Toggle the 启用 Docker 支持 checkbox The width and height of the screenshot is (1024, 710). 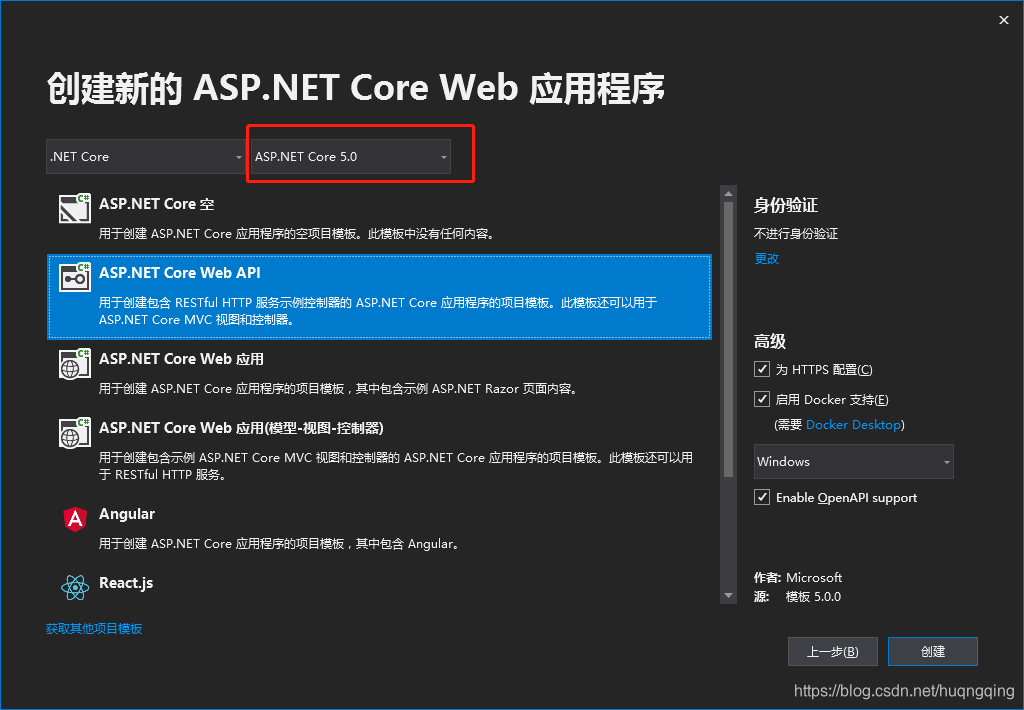(x=761, y=399)
